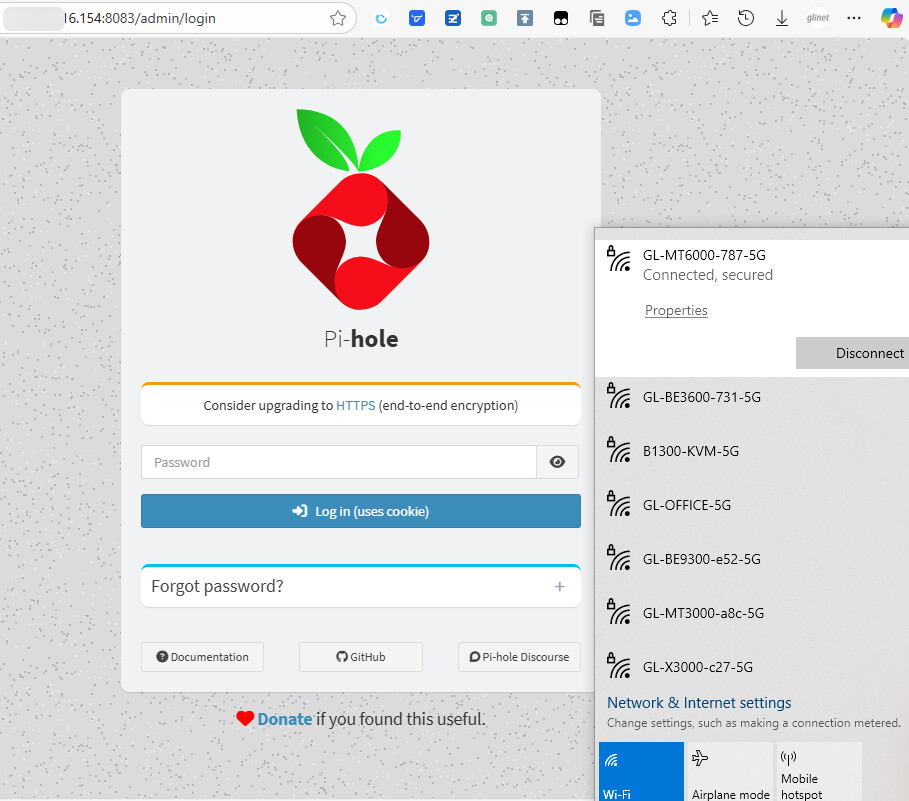Toggle the Mobile hotspot tile
The width and height of the screenshot is (909, 801).
(x=819, y=772)
